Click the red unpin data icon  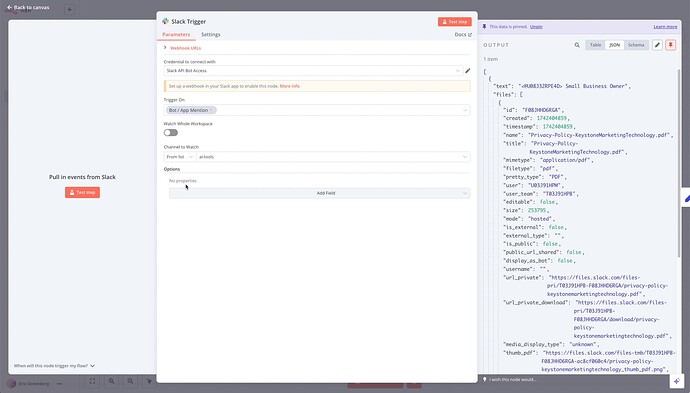tap(671, 45)
